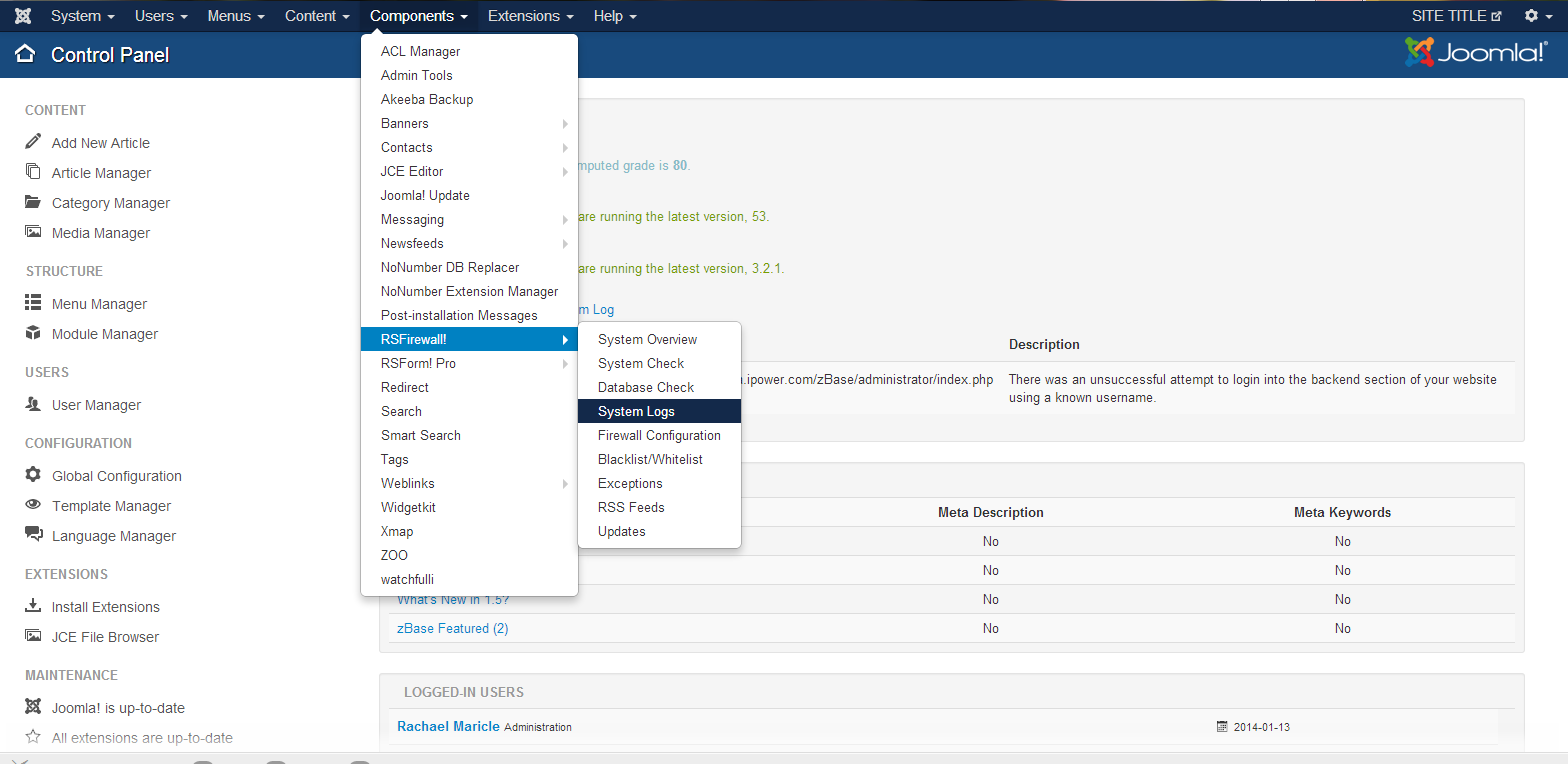This screenshot has height=764, width=1568.
Task: Click the User Manager people icon
Action: (33, 404)
